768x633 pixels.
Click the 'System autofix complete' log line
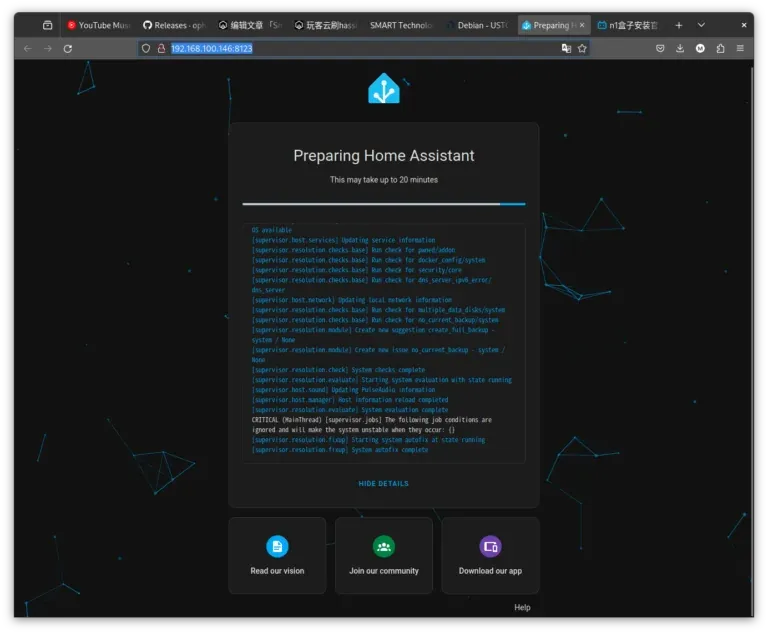click(340, 450)
